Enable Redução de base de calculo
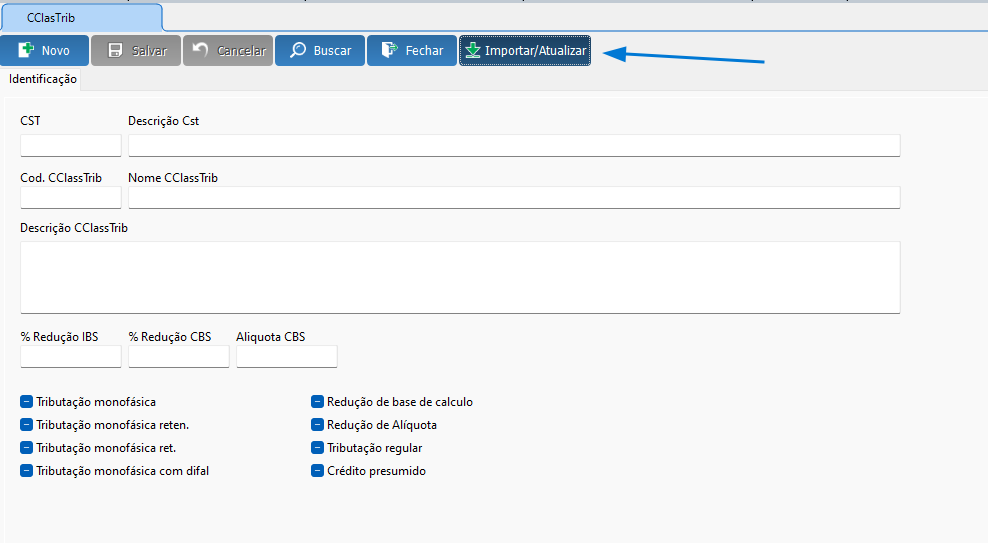988x543 pixels. pos(318,402)
